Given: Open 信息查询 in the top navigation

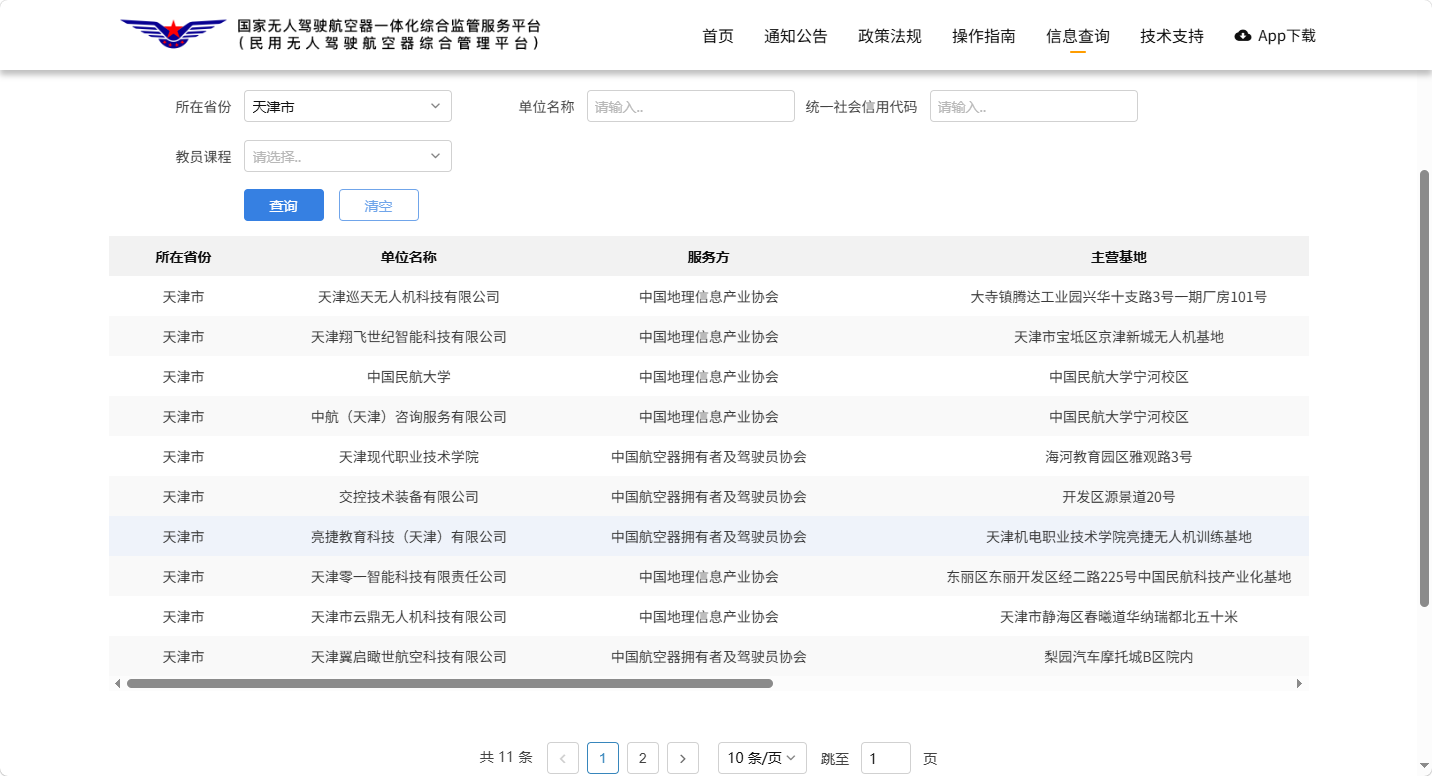Looking at the screenshot, I should 1078,36.
